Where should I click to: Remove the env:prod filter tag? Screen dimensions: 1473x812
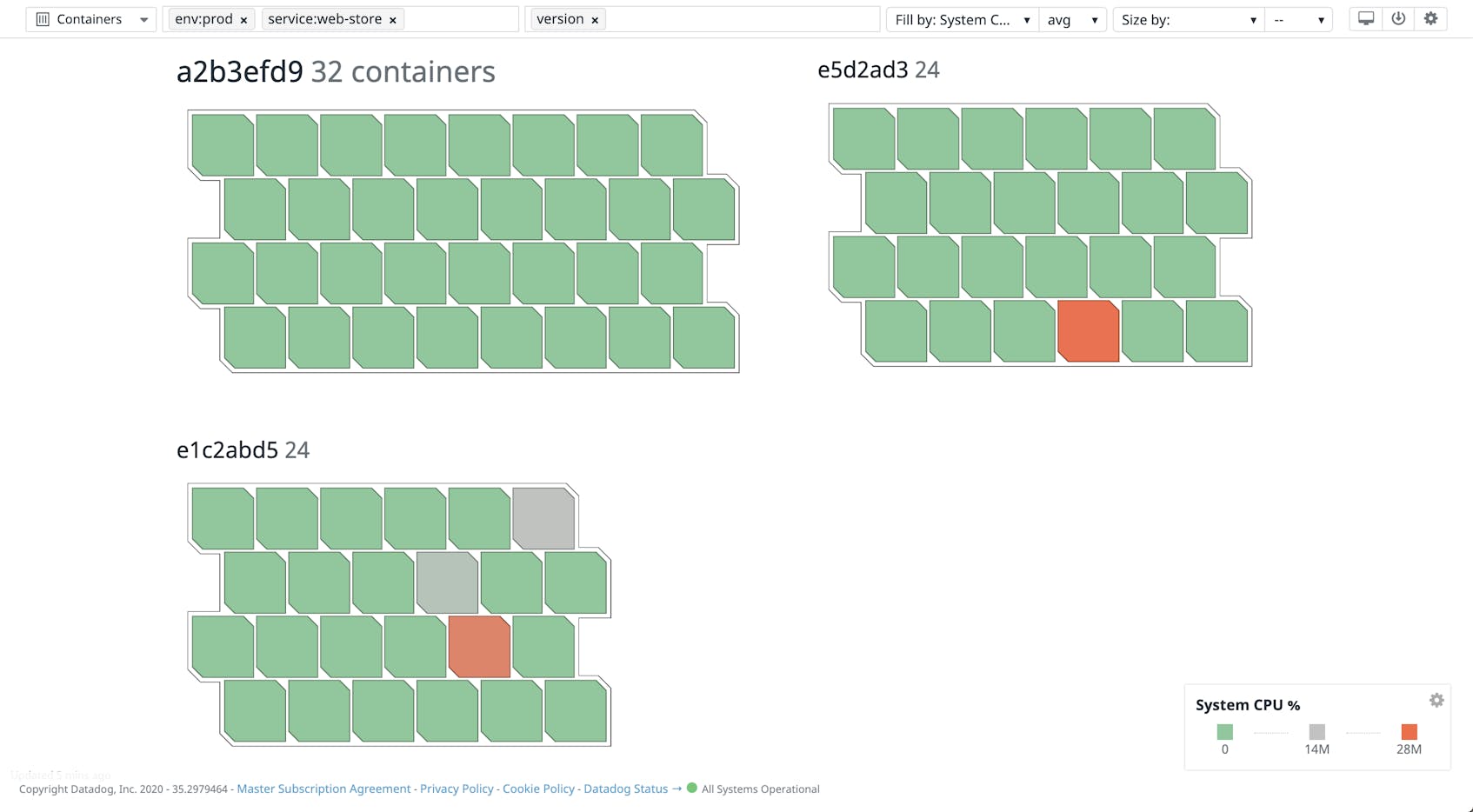243,19
